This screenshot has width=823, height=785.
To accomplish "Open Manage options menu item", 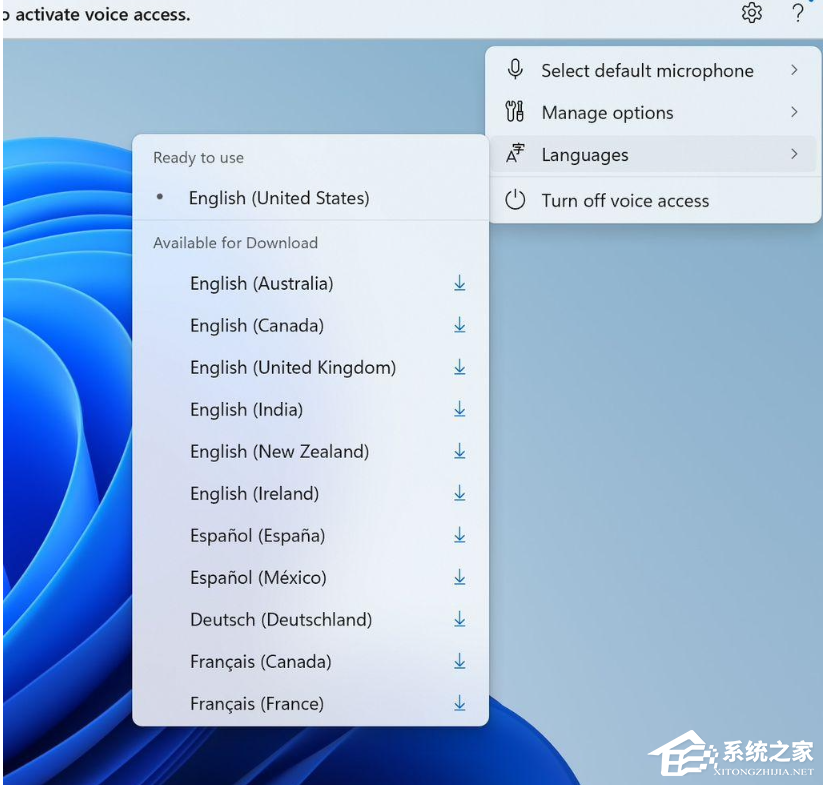I will click(x=607, y=113).
